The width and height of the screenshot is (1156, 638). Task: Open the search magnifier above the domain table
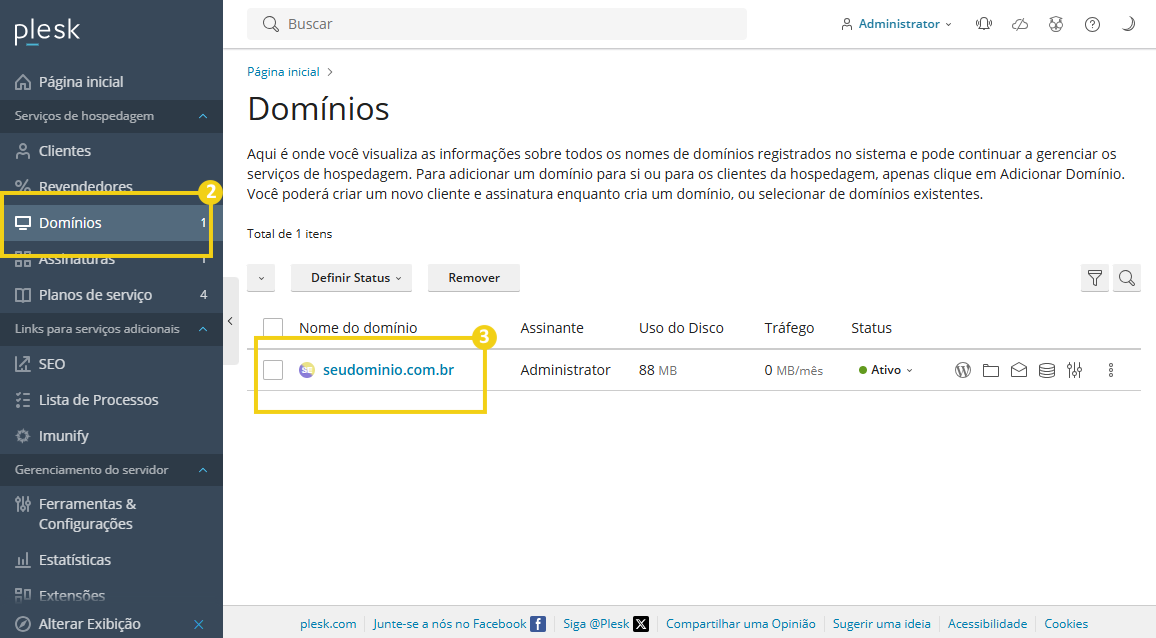[1127, 278]
